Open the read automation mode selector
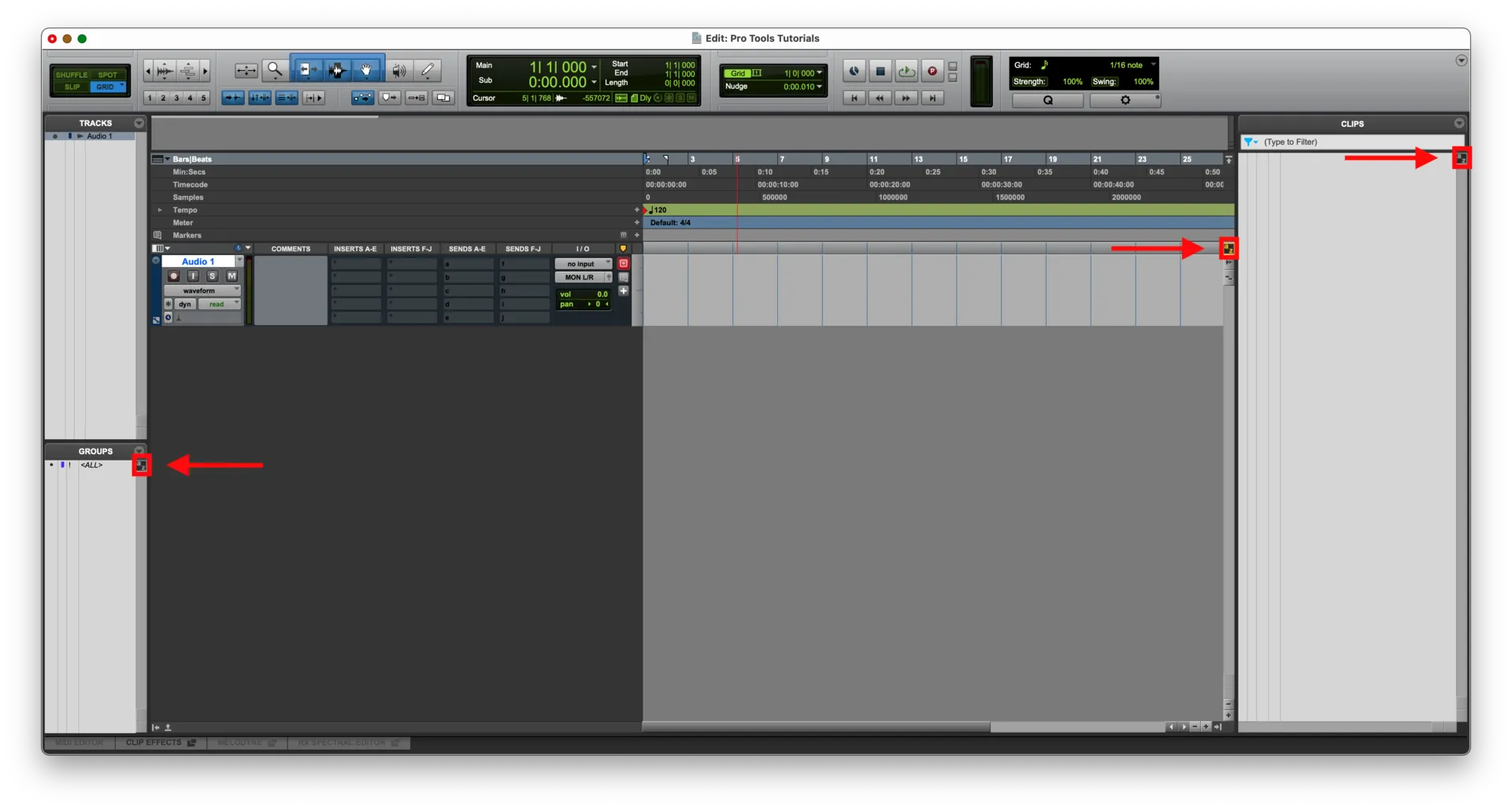Screen dimensions: 1512x810 tap(218, 304)
